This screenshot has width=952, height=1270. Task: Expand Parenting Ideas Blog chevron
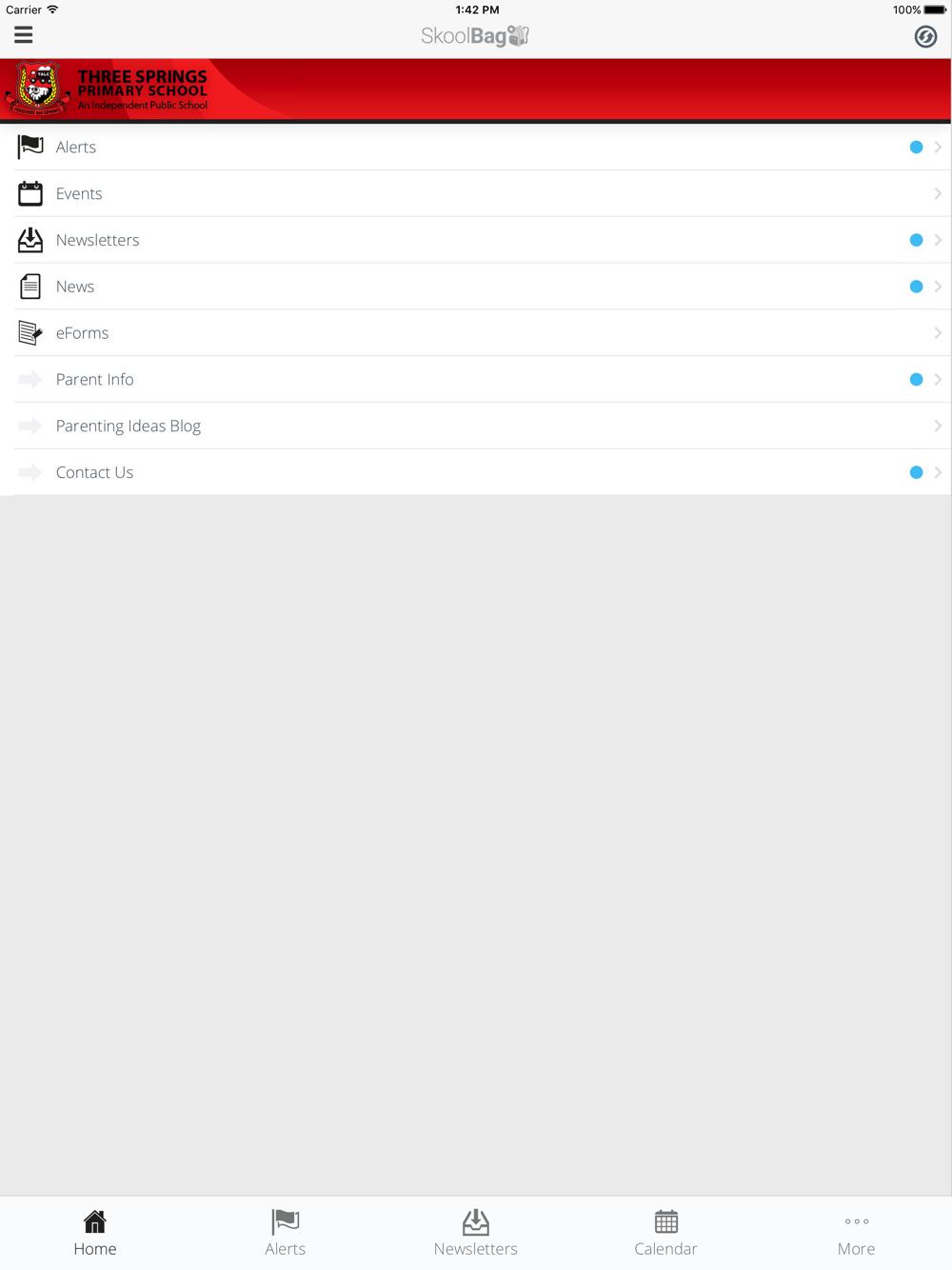pos(938,426)
